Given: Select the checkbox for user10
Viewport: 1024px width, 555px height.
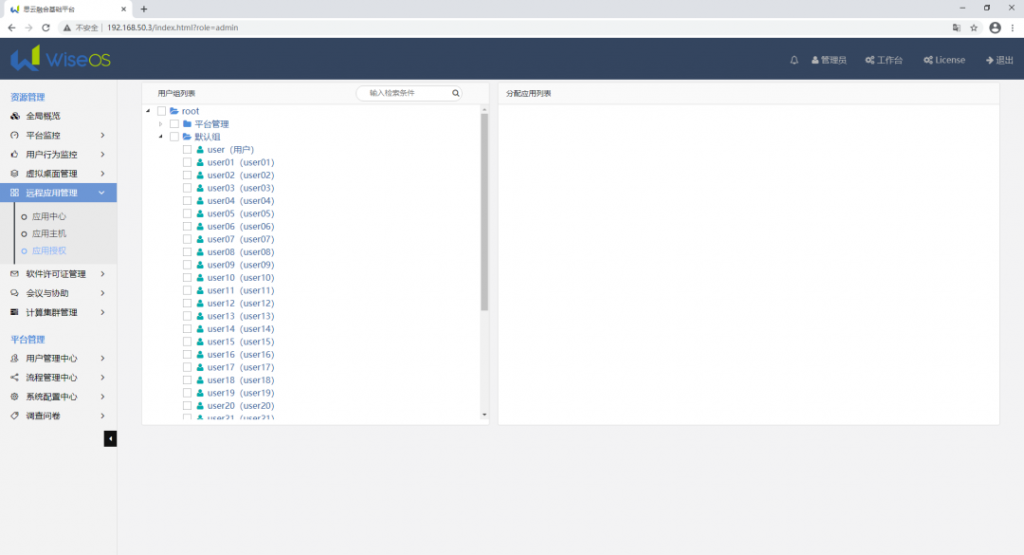Looking at the screenshot, I should tap(187, 278).
